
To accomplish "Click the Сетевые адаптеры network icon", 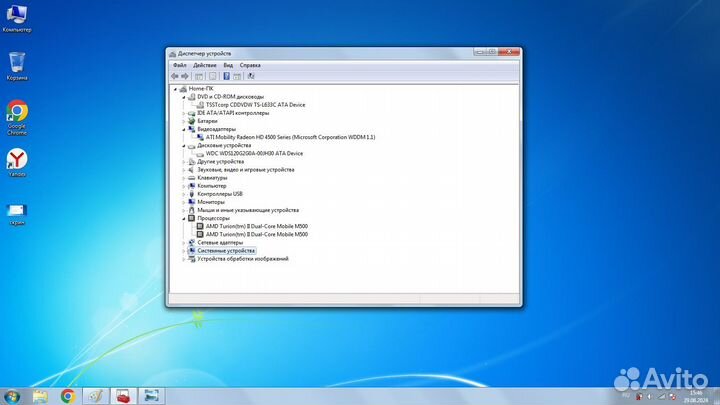I will pyautogui.click(x=191, y=242).
